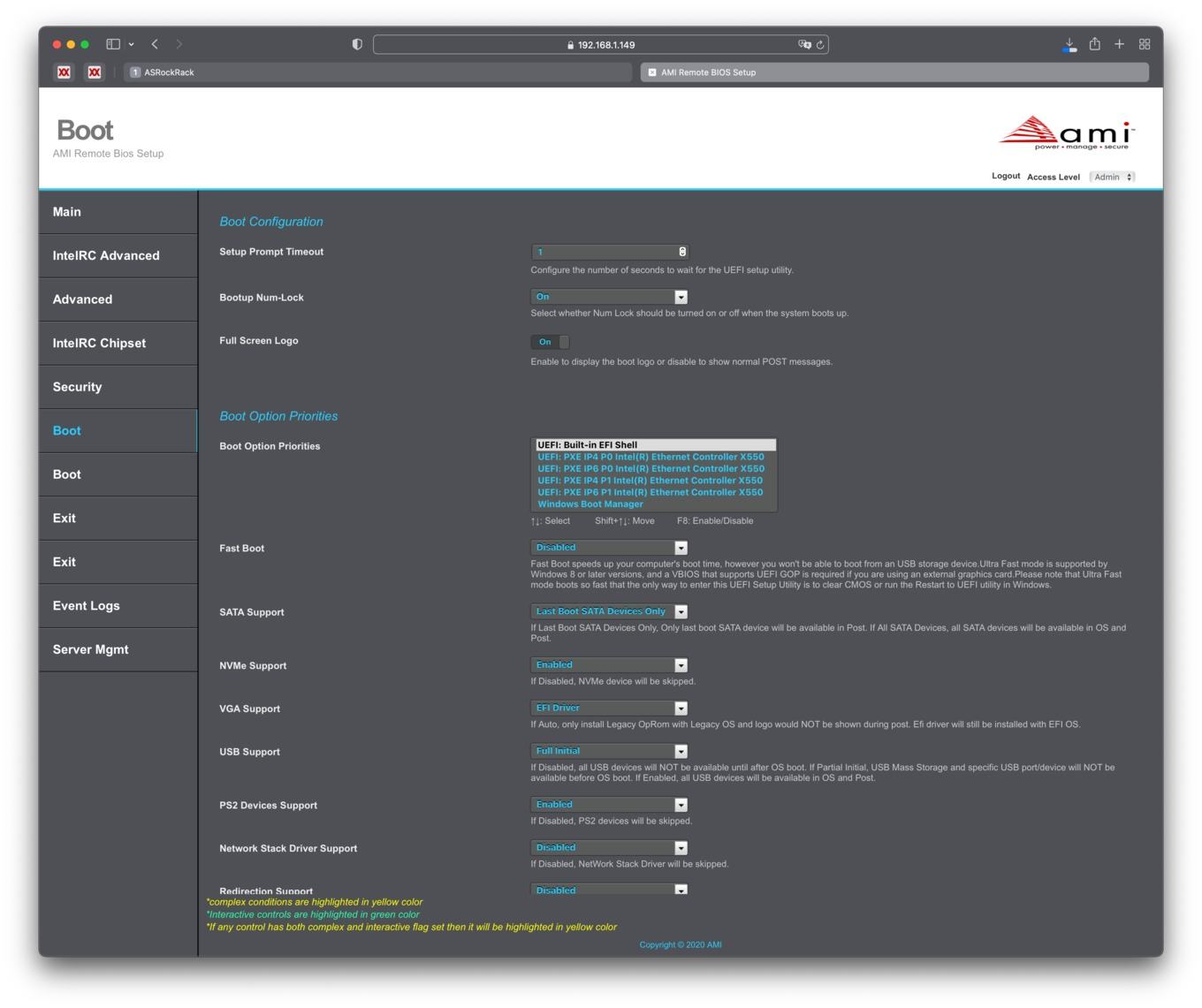Expand the SATA Support dropdown
This screenshot has height=1008, width=1202.
click(x=610, y=611)
